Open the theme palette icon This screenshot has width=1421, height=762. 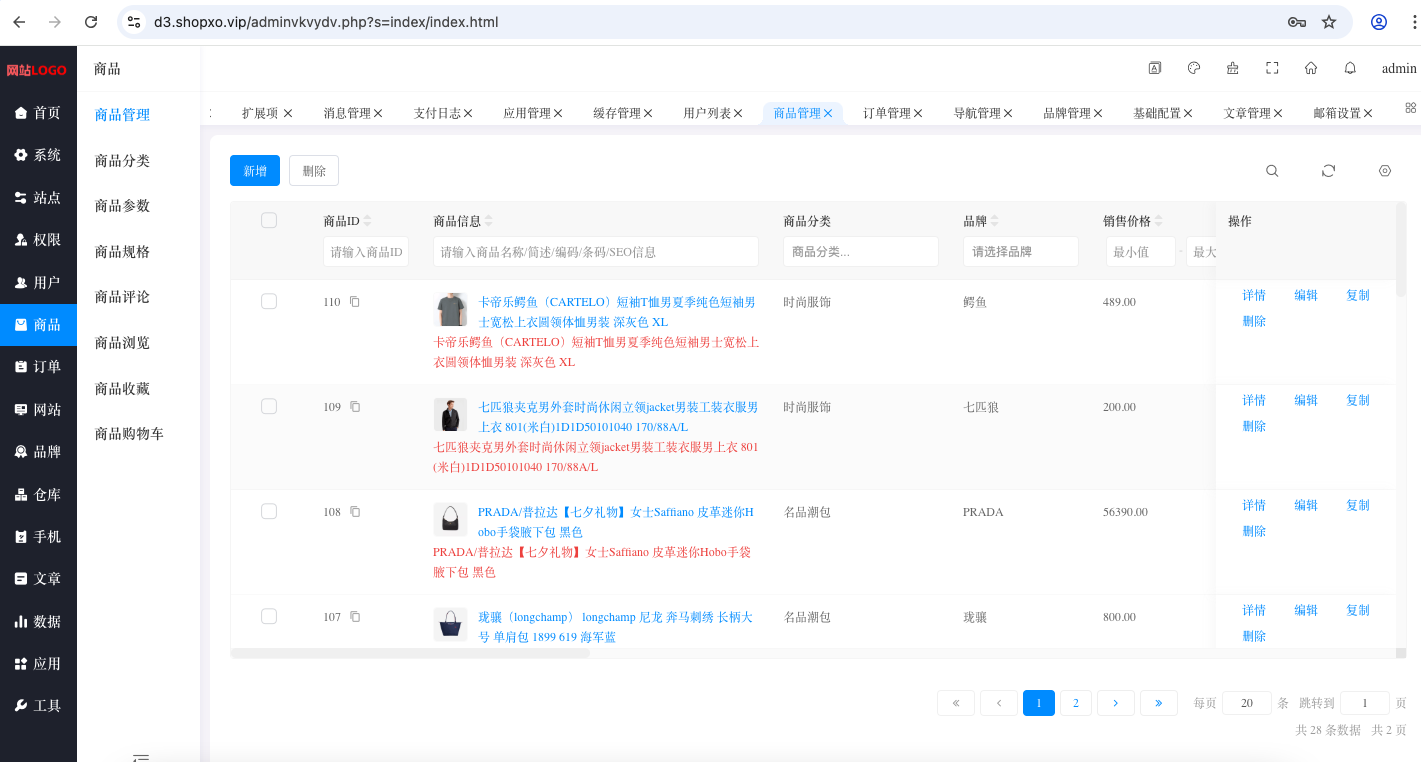pos(1193,68)
